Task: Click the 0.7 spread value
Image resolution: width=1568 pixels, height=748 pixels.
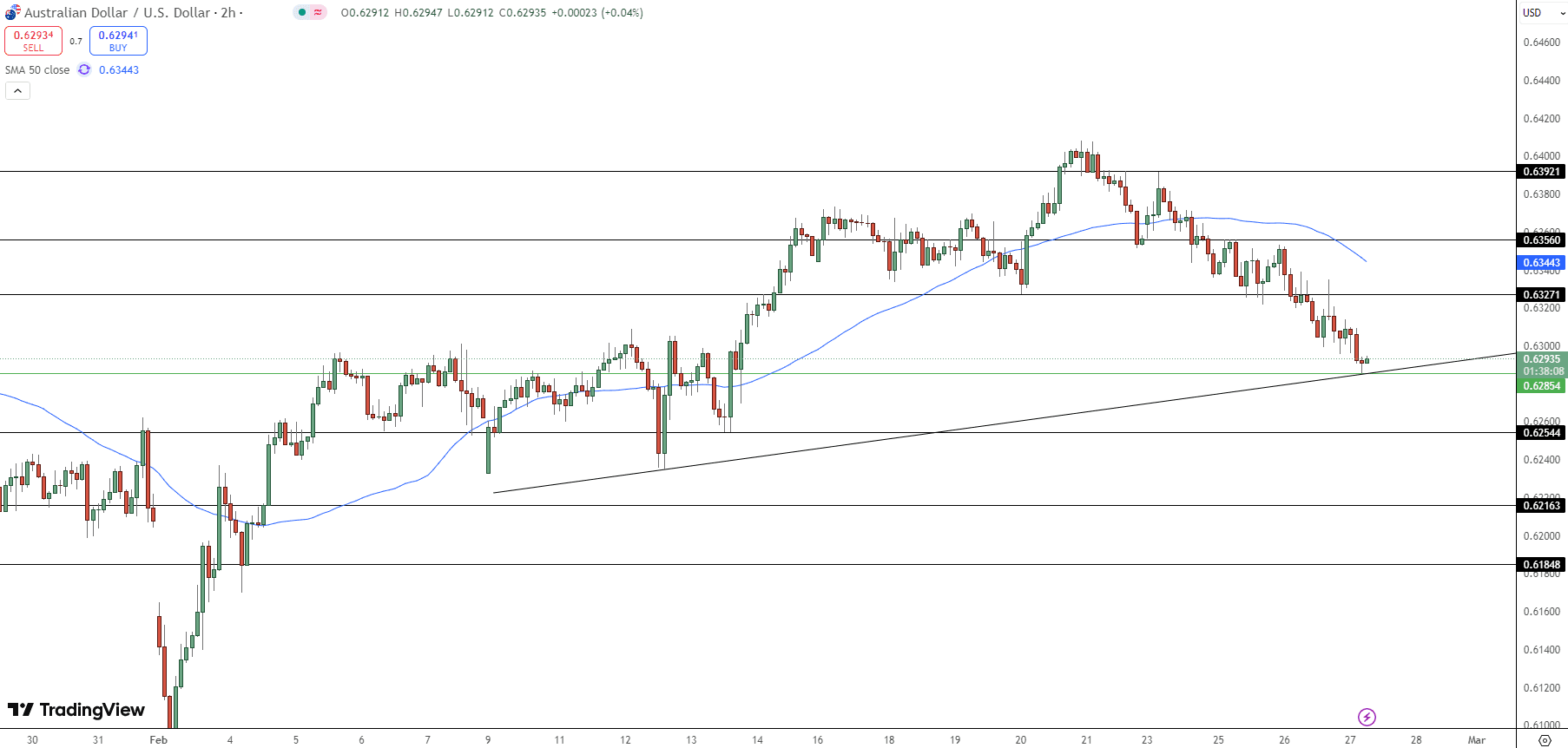Action: [x=76, y=41]
